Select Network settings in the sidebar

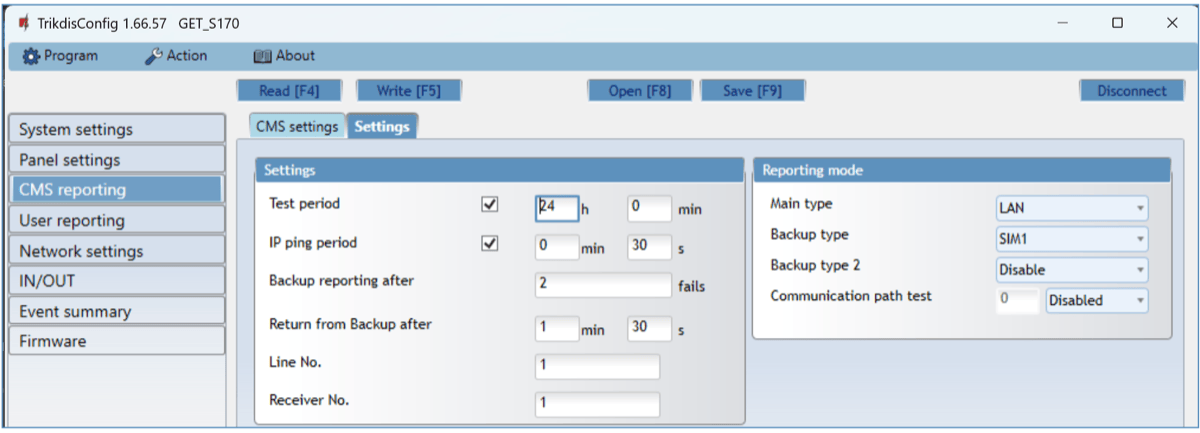pos(116,251)
